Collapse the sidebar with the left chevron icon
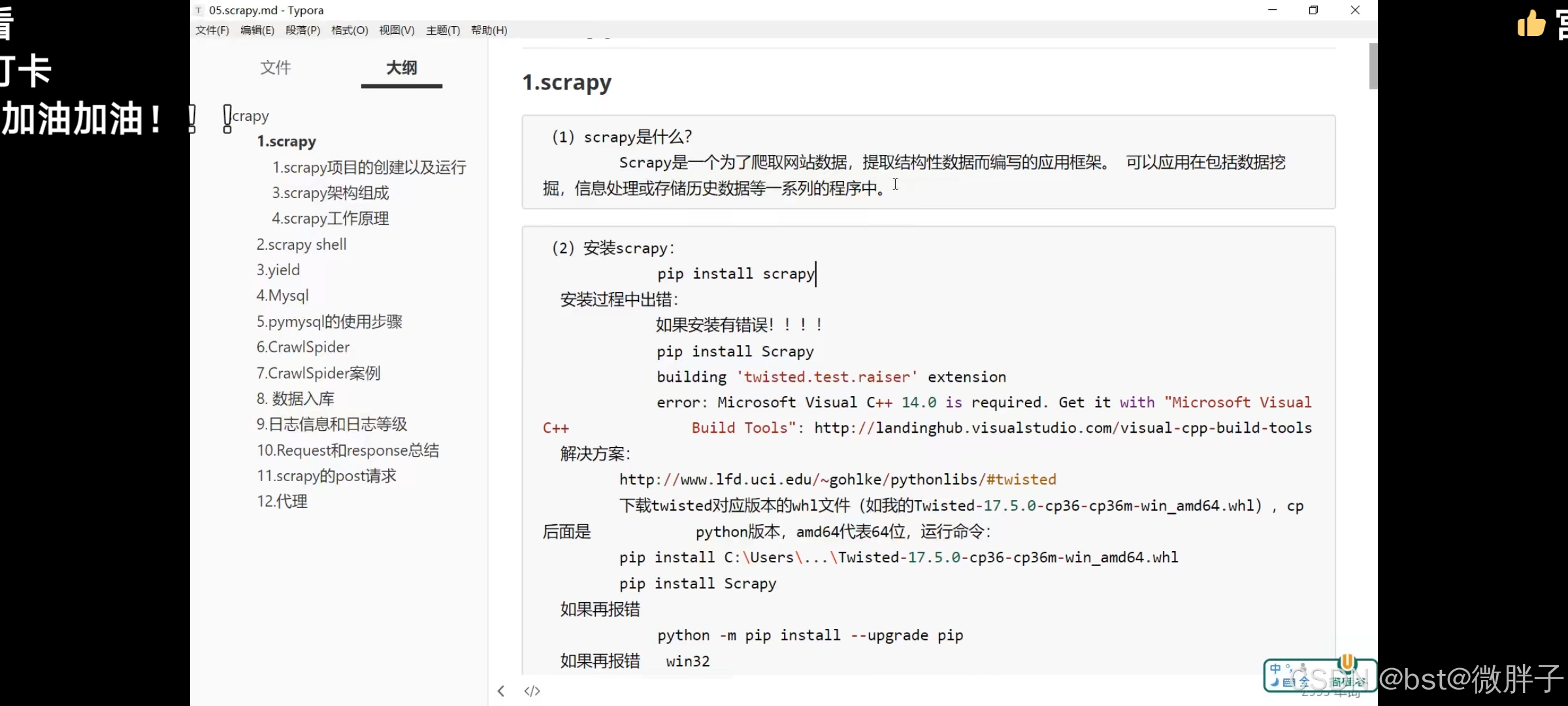 (x=501, y=691)
